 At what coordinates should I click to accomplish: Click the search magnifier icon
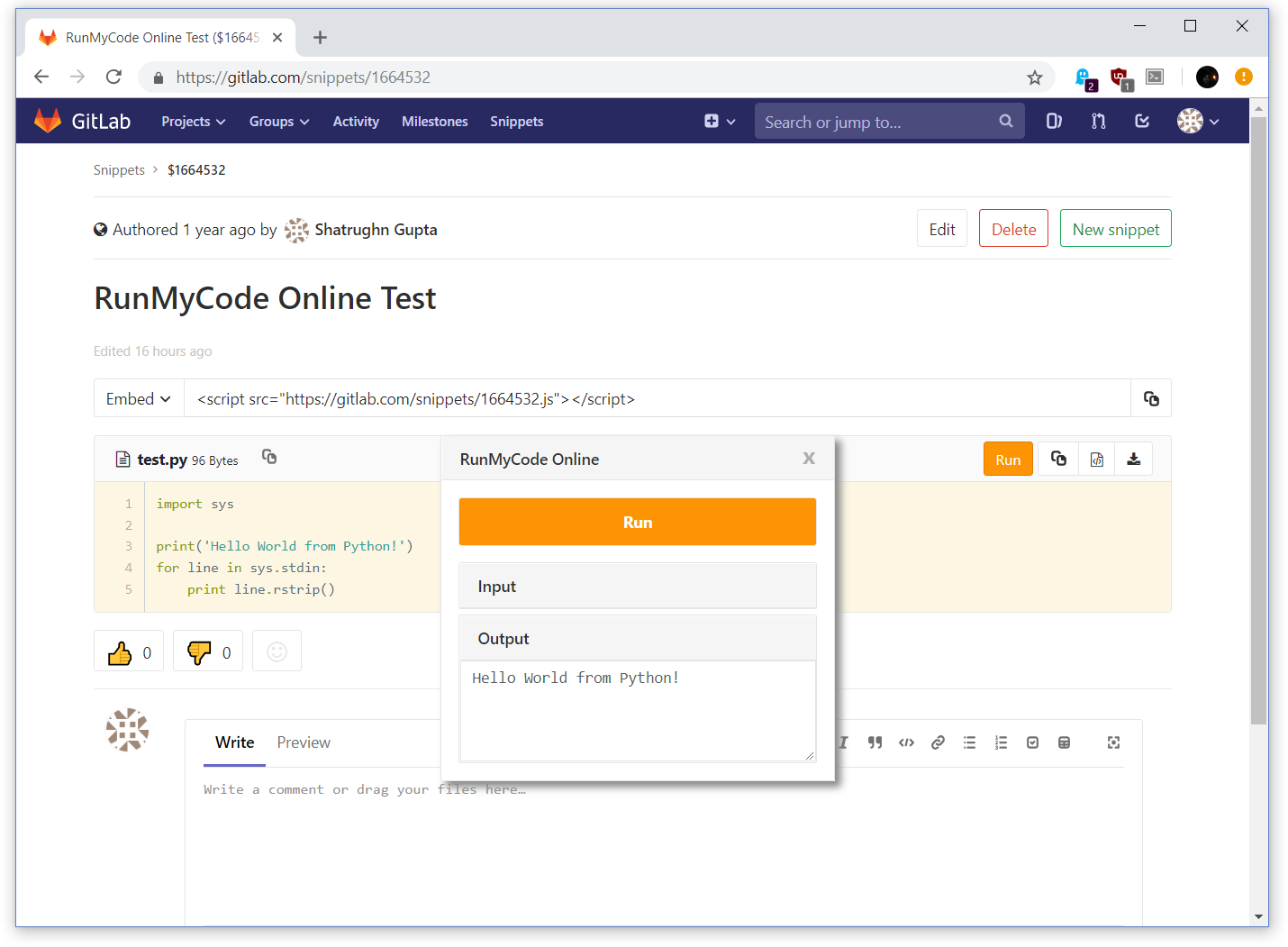click(1006, 121)
